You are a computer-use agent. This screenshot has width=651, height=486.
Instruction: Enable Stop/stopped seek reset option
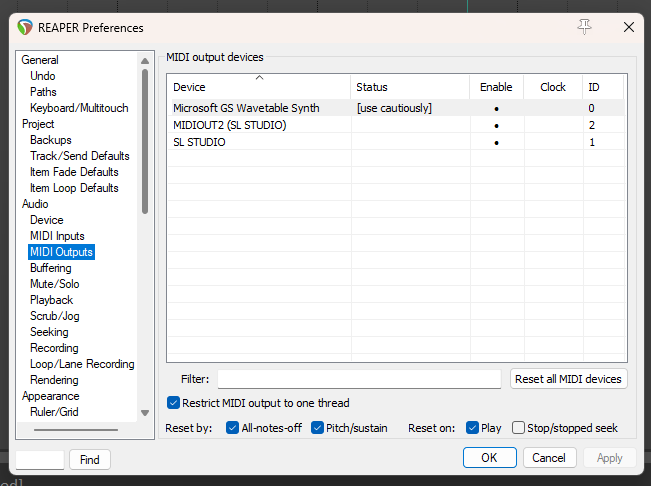pyautogui.click(x=518, y=428)
